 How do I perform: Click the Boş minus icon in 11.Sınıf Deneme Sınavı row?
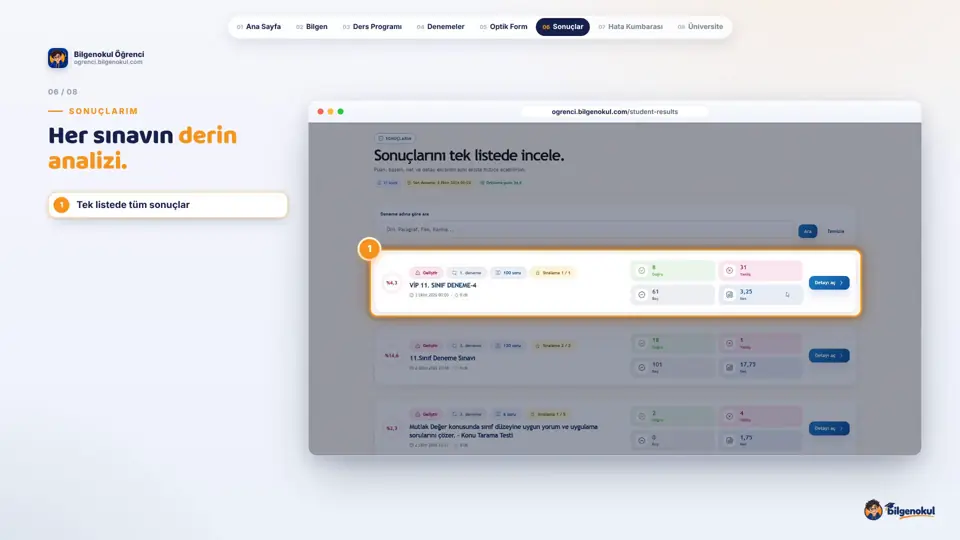coord(642,368)
